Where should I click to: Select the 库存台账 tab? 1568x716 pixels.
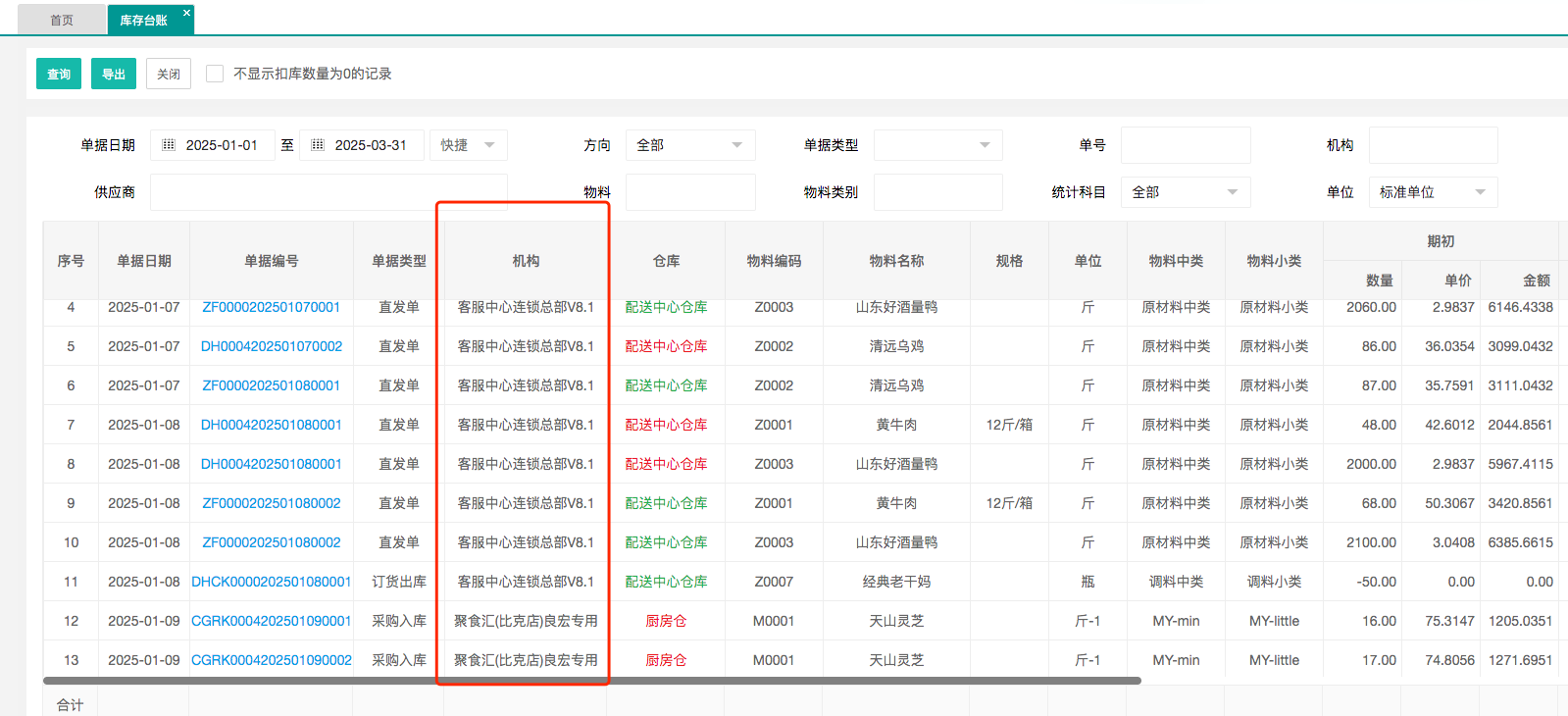(x=143, y=21)
